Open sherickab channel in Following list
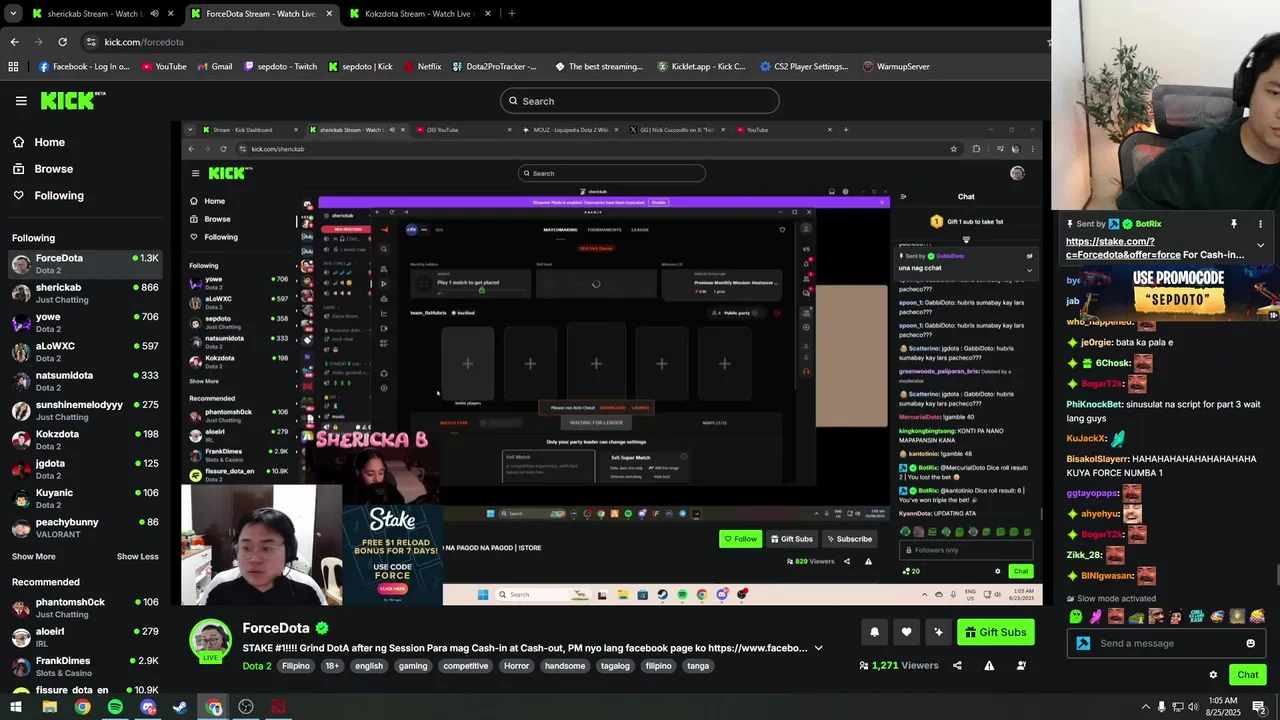The height and width of the screenshot is (720, 1280). [84, 293]
